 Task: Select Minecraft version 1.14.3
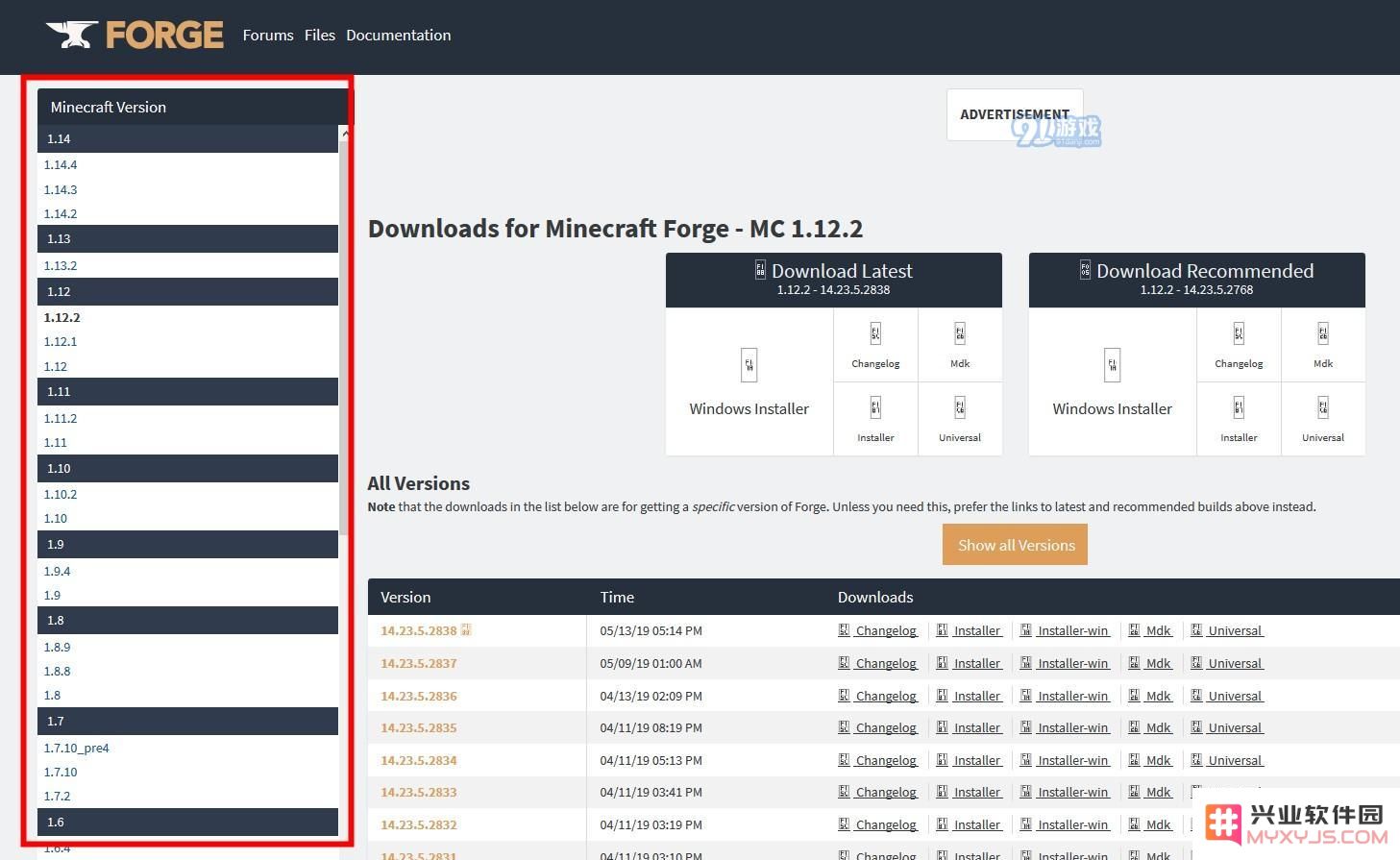click(61, 189)
